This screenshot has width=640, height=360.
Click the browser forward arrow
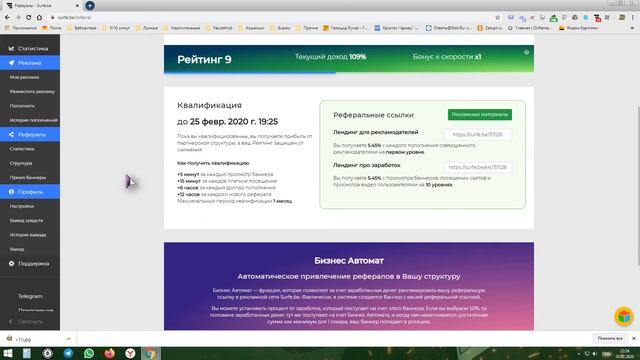(x=18, y=18)
